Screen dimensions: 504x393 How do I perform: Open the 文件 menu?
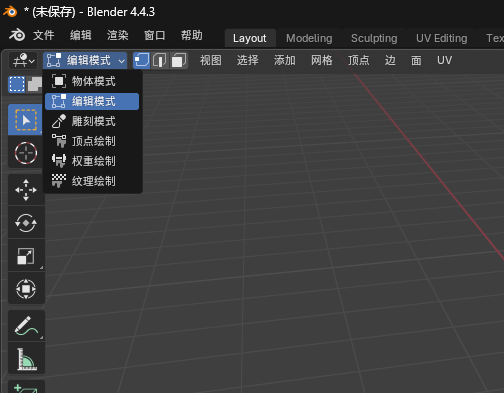[x=43, y=35]
